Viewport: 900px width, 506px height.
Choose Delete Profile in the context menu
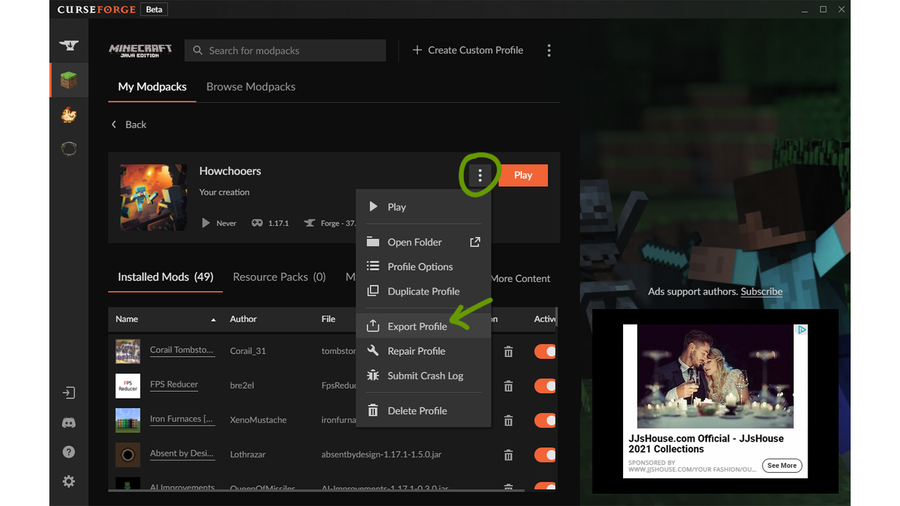point(424,411)
